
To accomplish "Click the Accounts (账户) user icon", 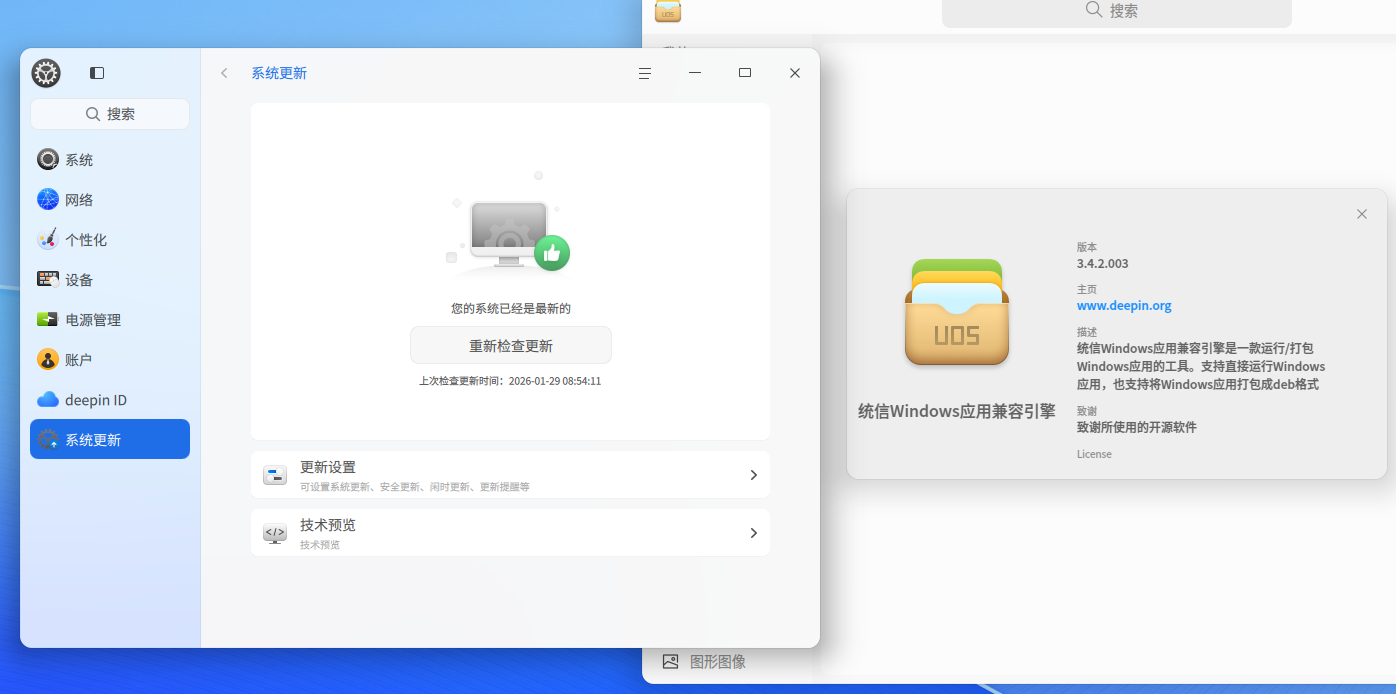I will 48,359.
